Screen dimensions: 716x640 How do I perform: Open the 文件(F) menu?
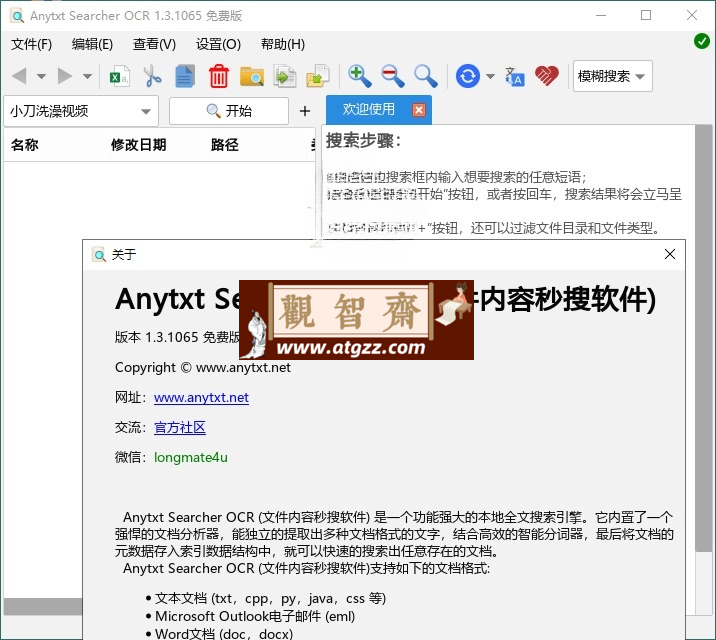[32, 44]
